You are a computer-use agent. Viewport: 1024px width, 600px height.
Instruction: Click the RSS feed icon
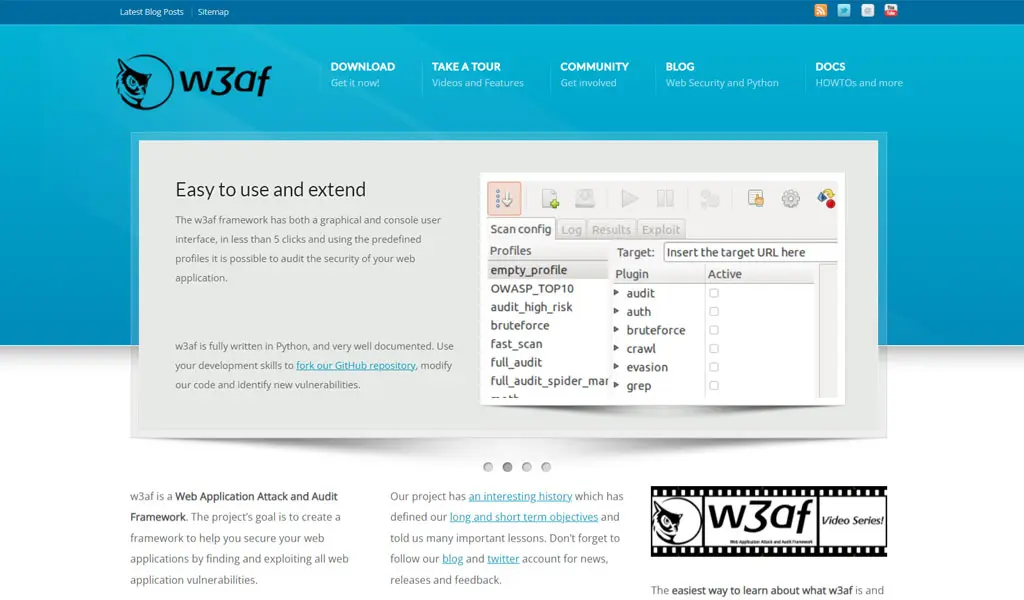coord(821,11)
